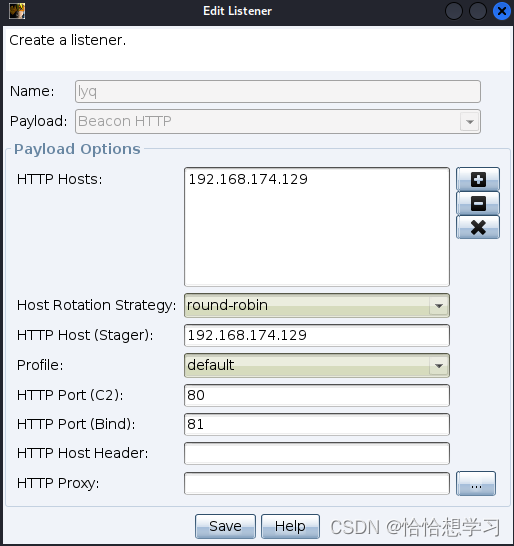This screenshot has width=514, height=546.
Task: Click the 'Edit Listener' window title
Action: (x=237, y=11)
